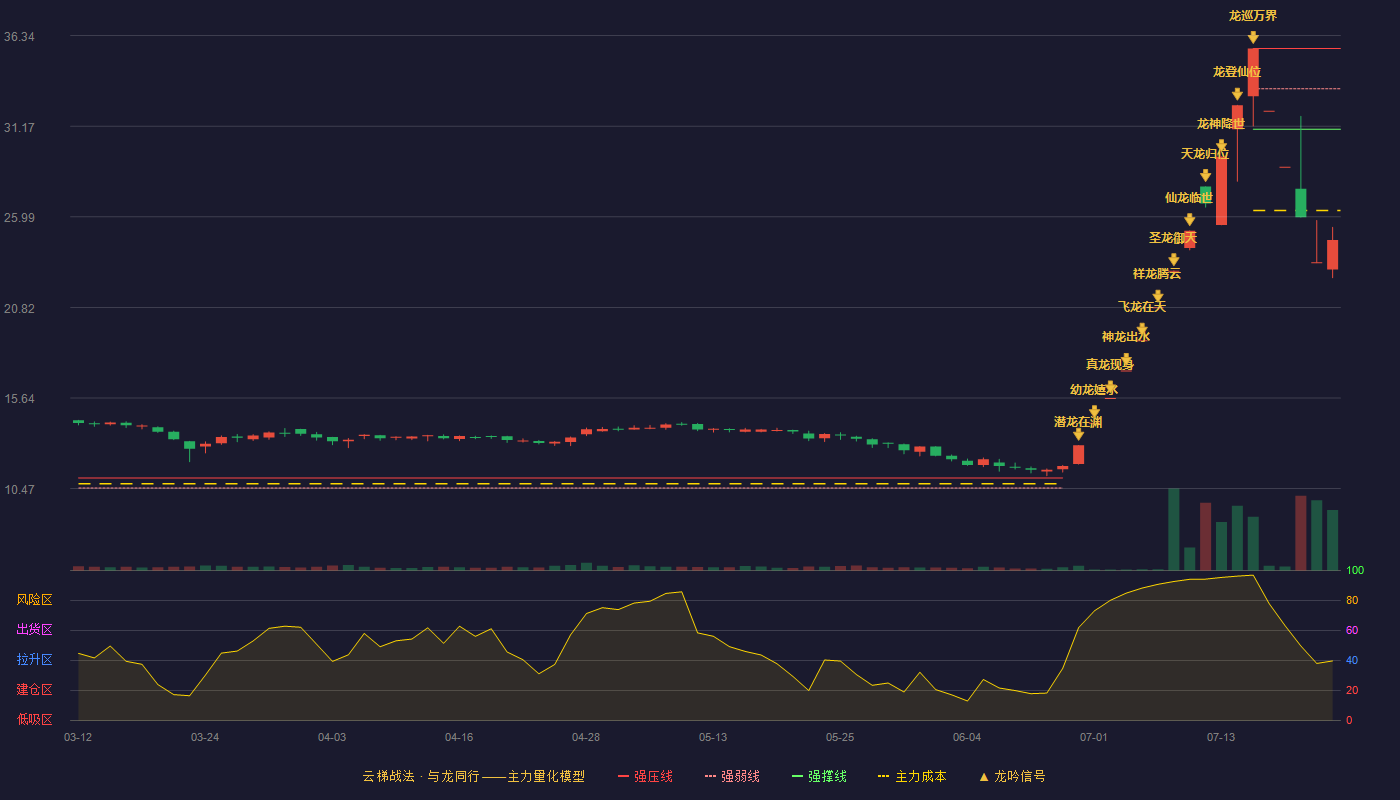Click the 圣龙御天 signal arrow marker
The image size is (1400, 800).
(x=1173, y=259)
